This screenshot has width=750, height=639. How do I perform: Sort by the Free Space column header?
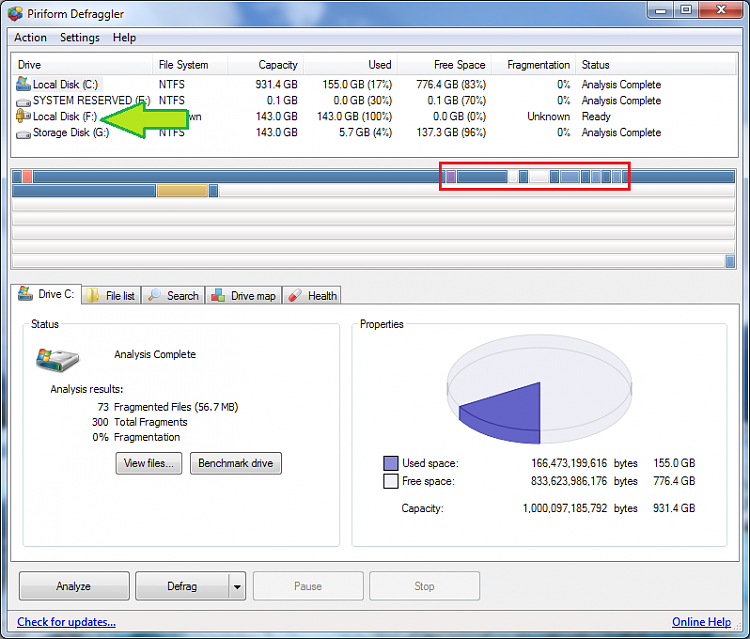pyautogui.click(x=444, y=65)
